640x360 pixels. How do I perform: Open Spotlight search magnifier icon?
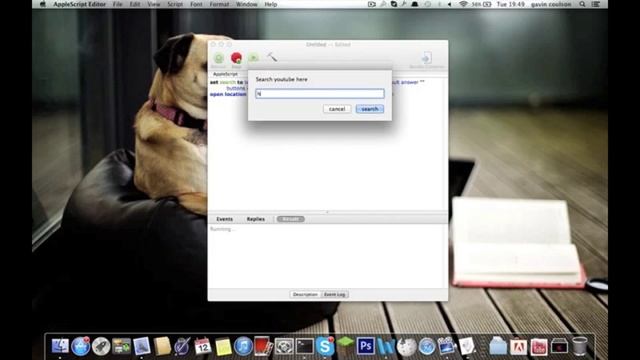coord(582,4)
